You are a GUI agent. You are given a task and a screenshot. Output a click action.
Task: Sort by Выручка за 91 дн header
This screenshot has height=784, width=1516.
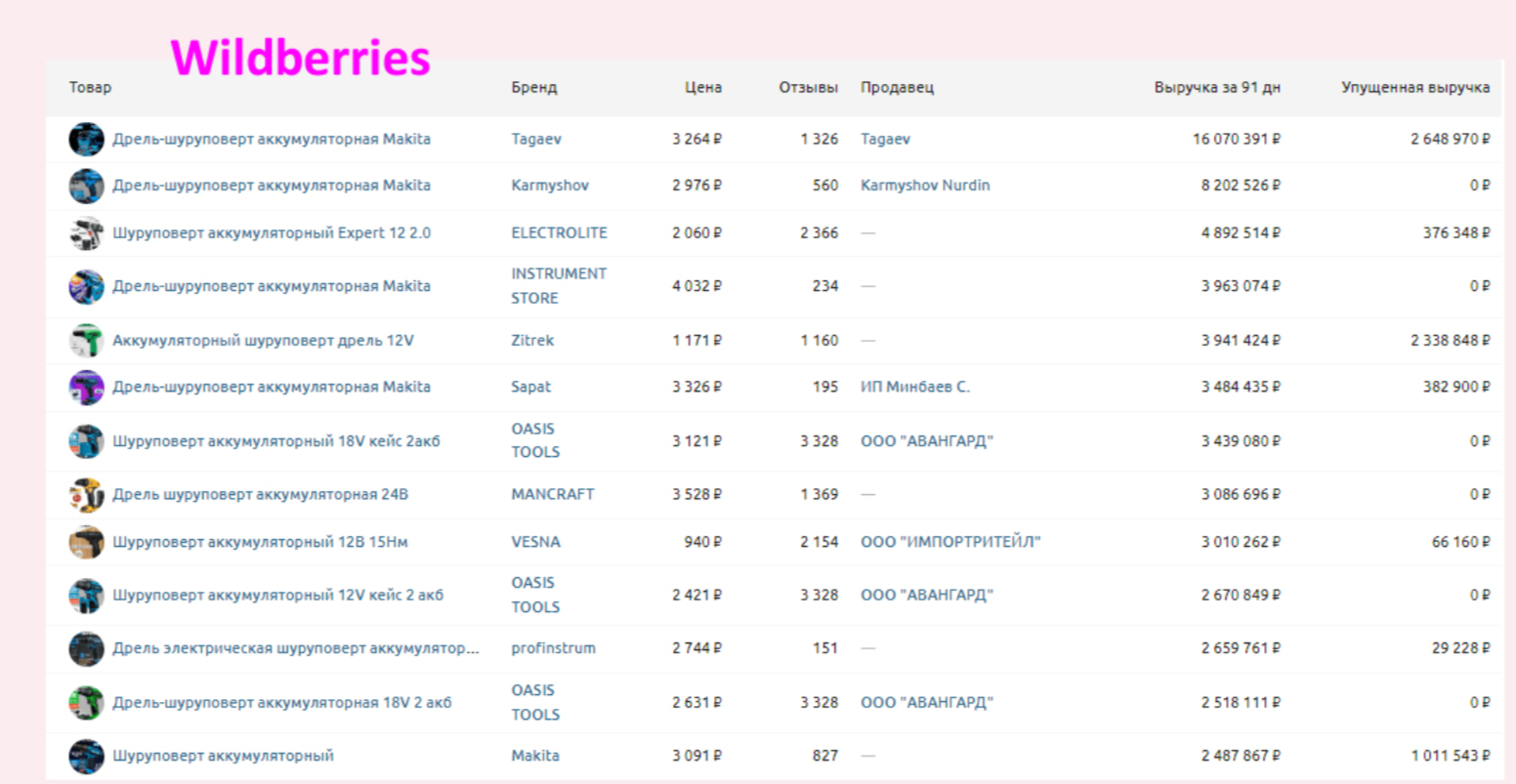tap(1217, 87)
